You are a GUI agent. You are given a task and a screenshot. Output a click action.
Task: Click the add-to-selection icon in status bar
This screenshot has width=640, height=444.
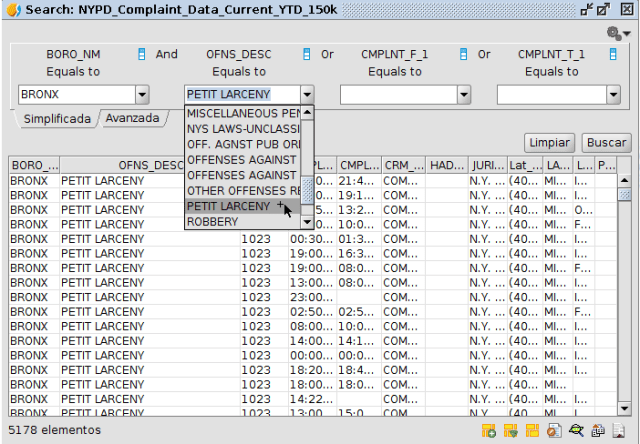[x=489, y=431]
